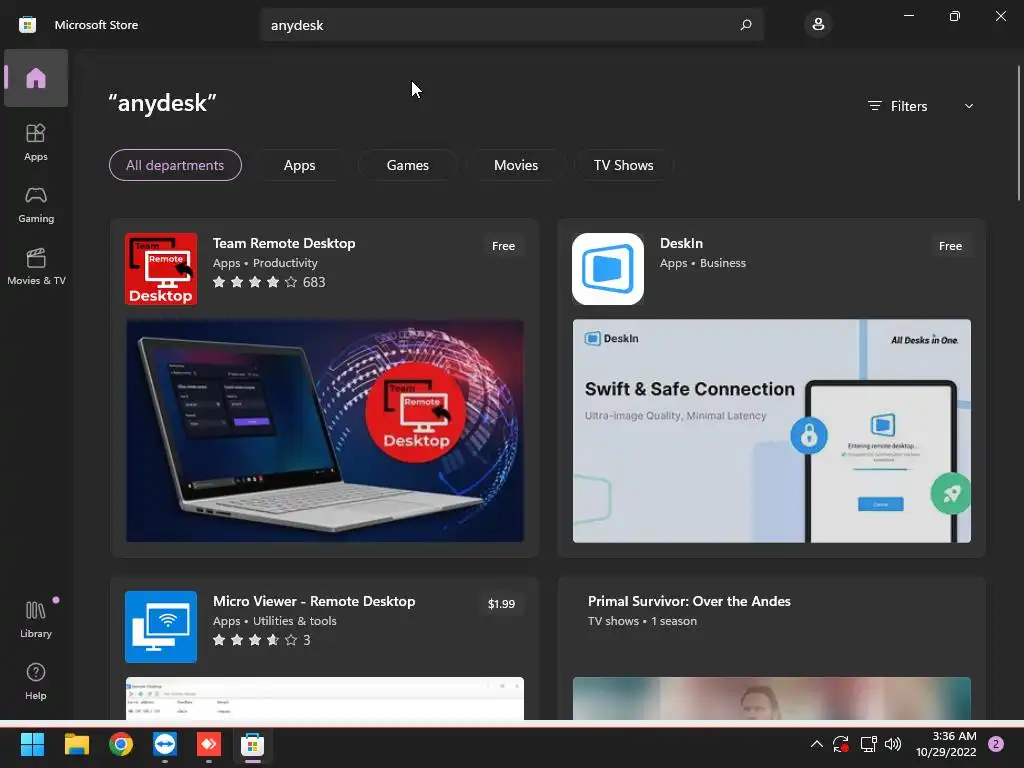Click Team Remote Desktop laptop screenshot
The width and height of the screenshot is (1024, 768).
325,430
